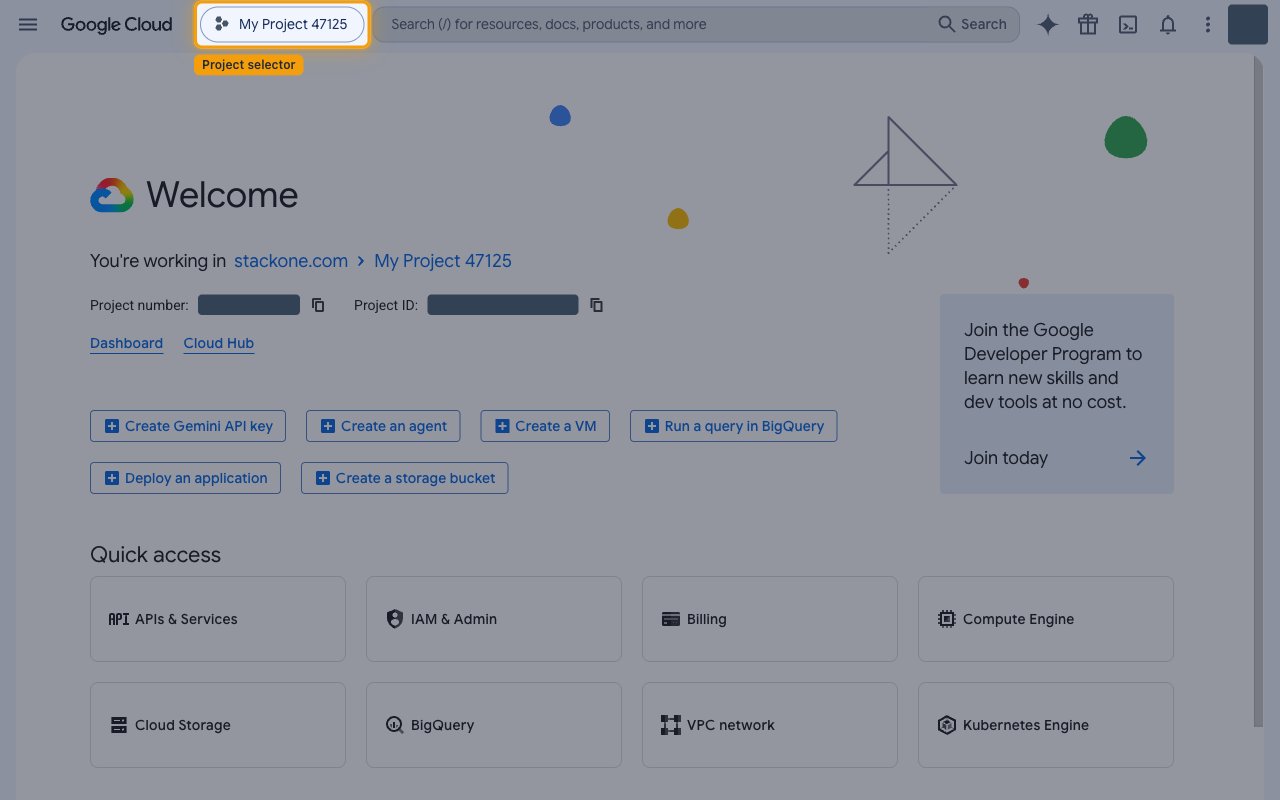Click the Welcome heading cloud logo

tap(112, 195)
